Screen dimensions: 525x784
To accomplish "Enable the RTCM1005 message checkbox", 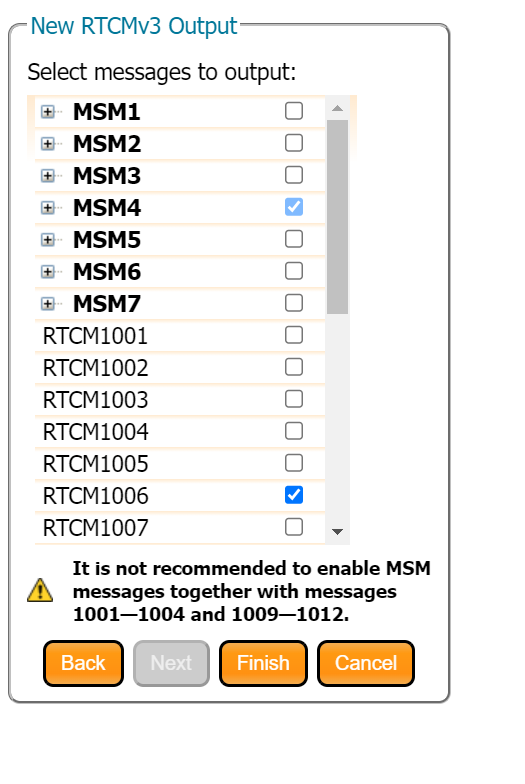I will coord(294,463).
